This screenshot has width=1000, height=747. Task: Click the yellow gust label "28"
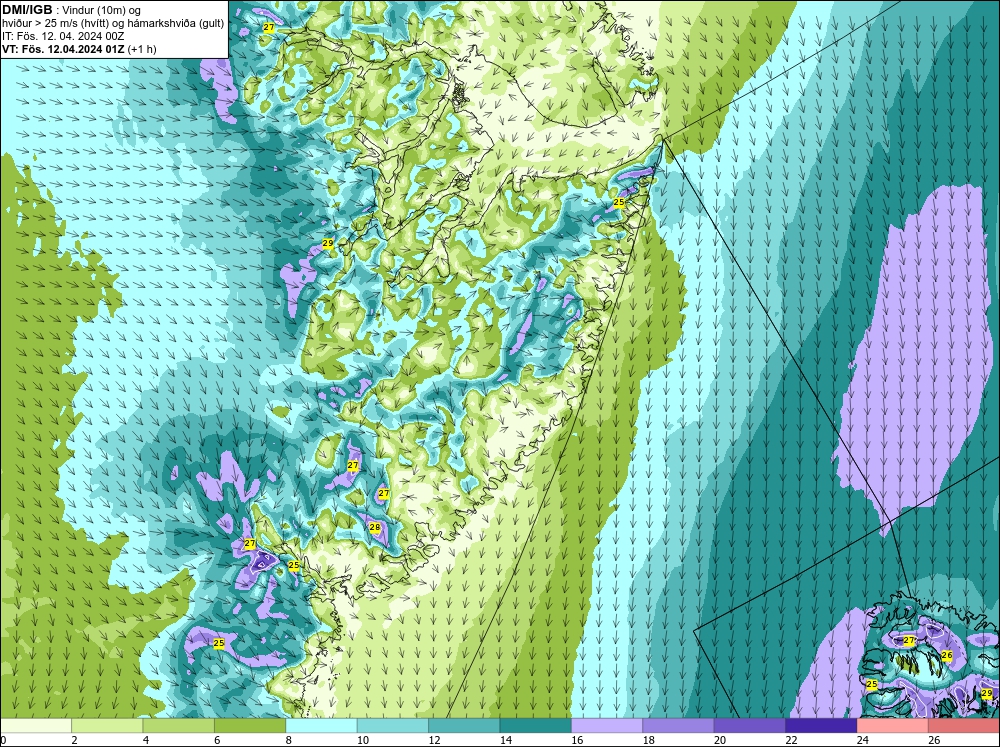[375, 527]
